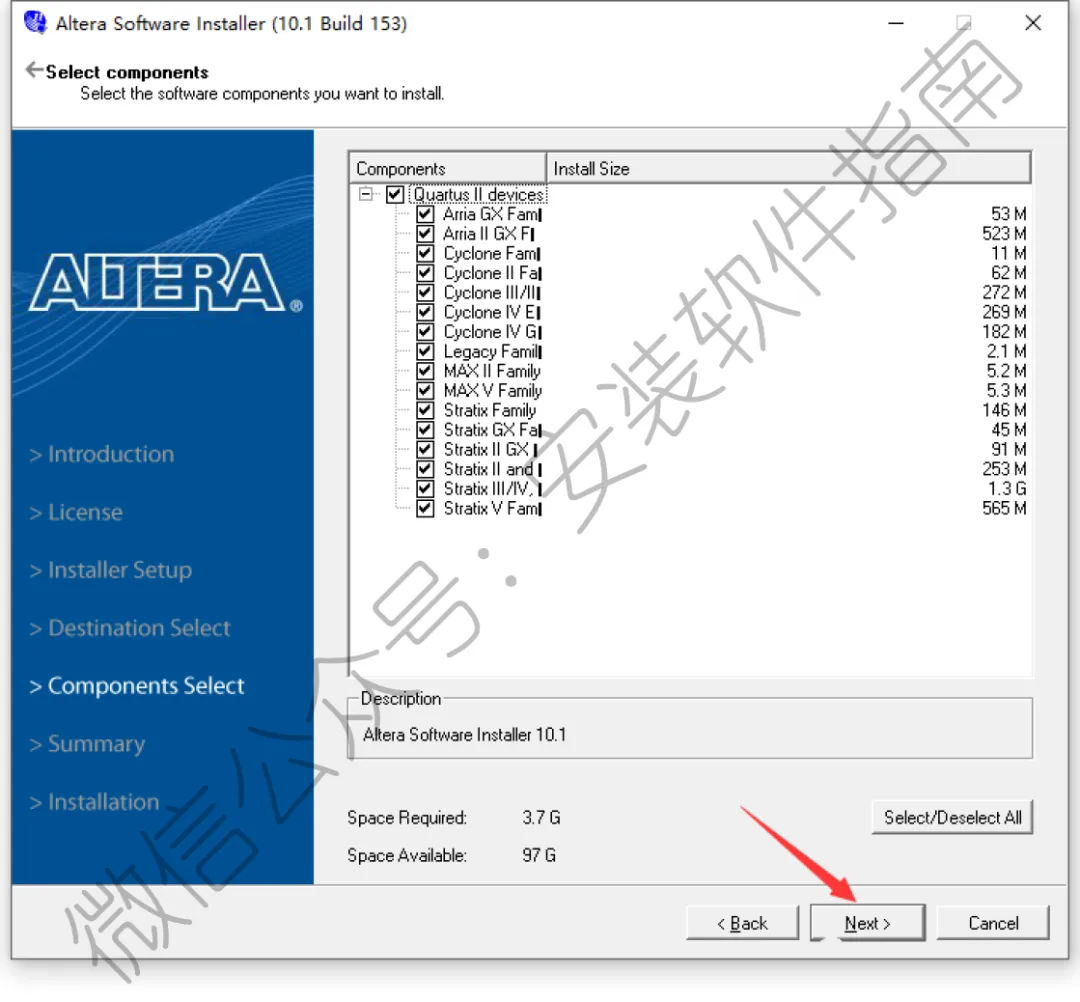1080x1002 pixels.
Task: Open the Components Select step
Action: click(x=137, y=686)
